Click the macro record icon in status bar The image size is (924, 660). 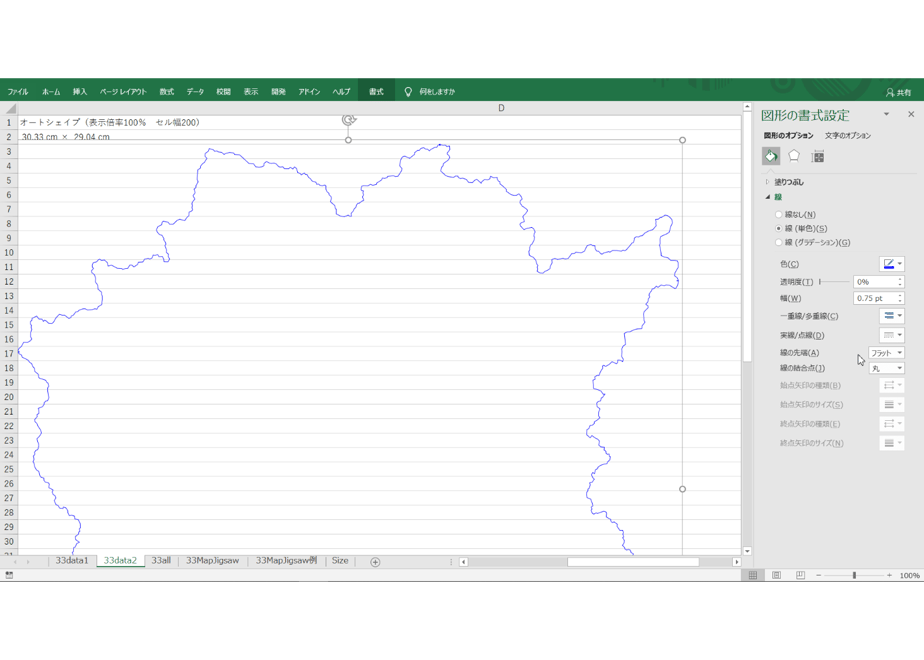pyautogui.click(x=9, y=575)
